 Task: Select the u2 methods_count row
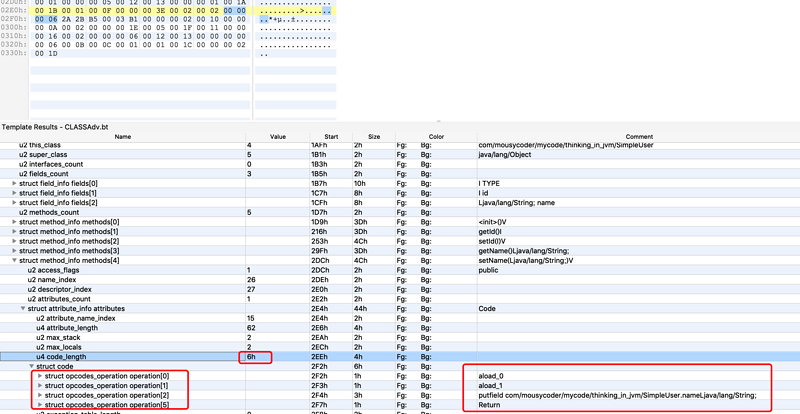pos(400,212)
